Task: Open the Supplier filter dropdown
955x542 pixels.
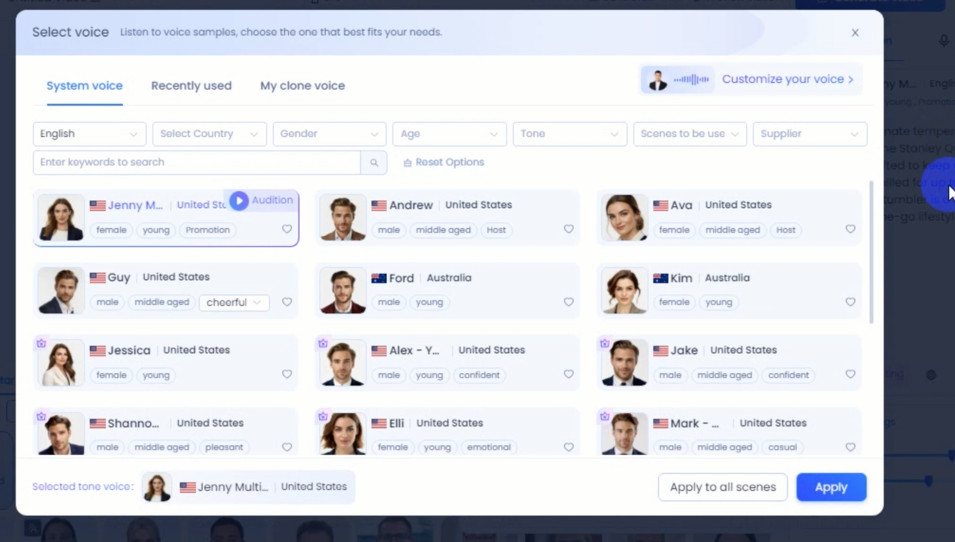Action: (x=809, y=134)
